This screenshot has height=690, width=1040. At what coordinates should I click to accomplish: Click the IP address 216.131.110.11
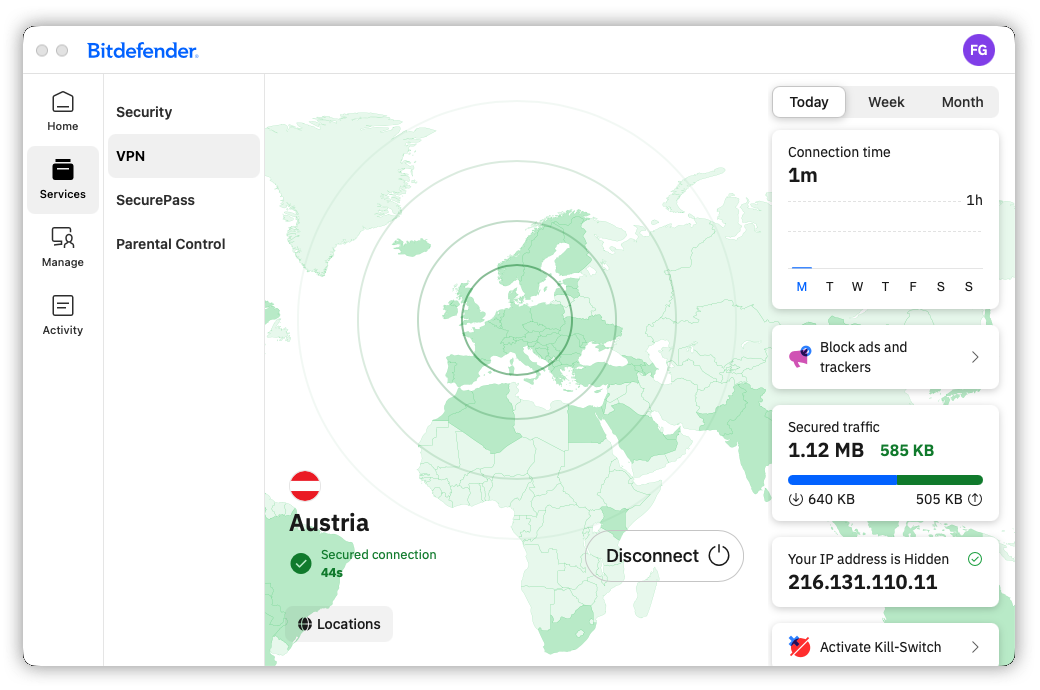click(x=862, y=583)
